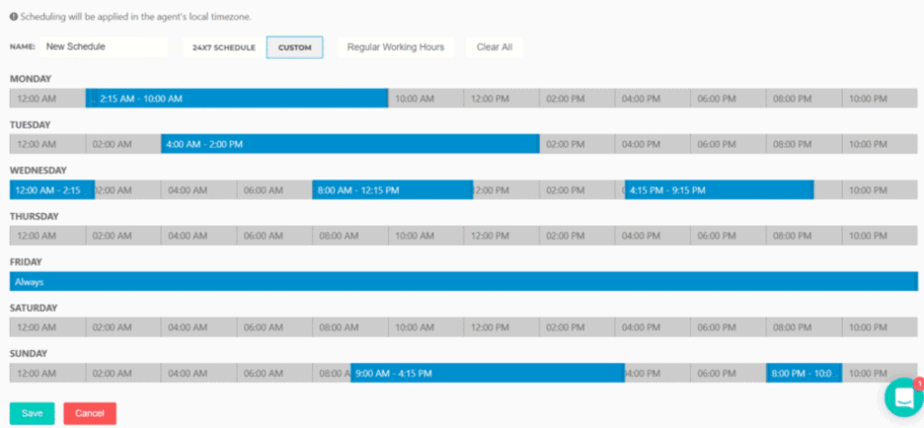This screenshot has height=428, width=924.
Task: Select Sunday 8:00 PM evening block
Action: 804,373
